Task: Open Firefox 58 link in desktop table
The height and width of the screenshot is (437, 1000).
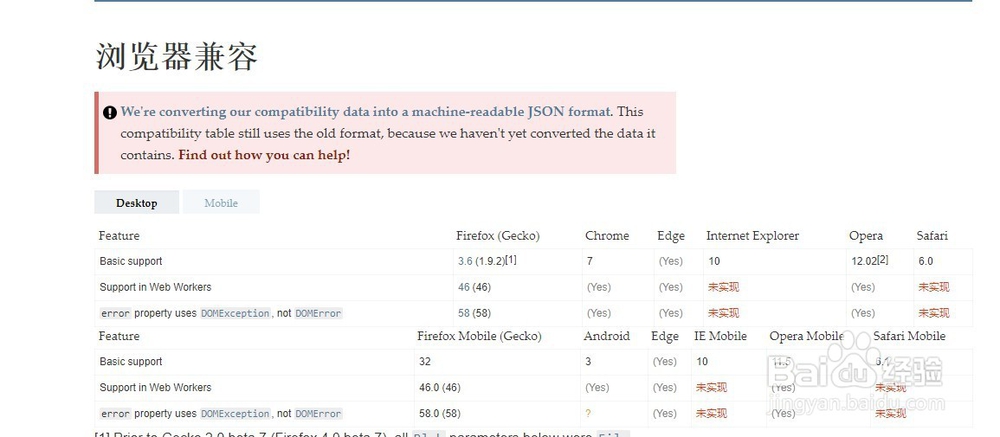Action: click(464, 313)
